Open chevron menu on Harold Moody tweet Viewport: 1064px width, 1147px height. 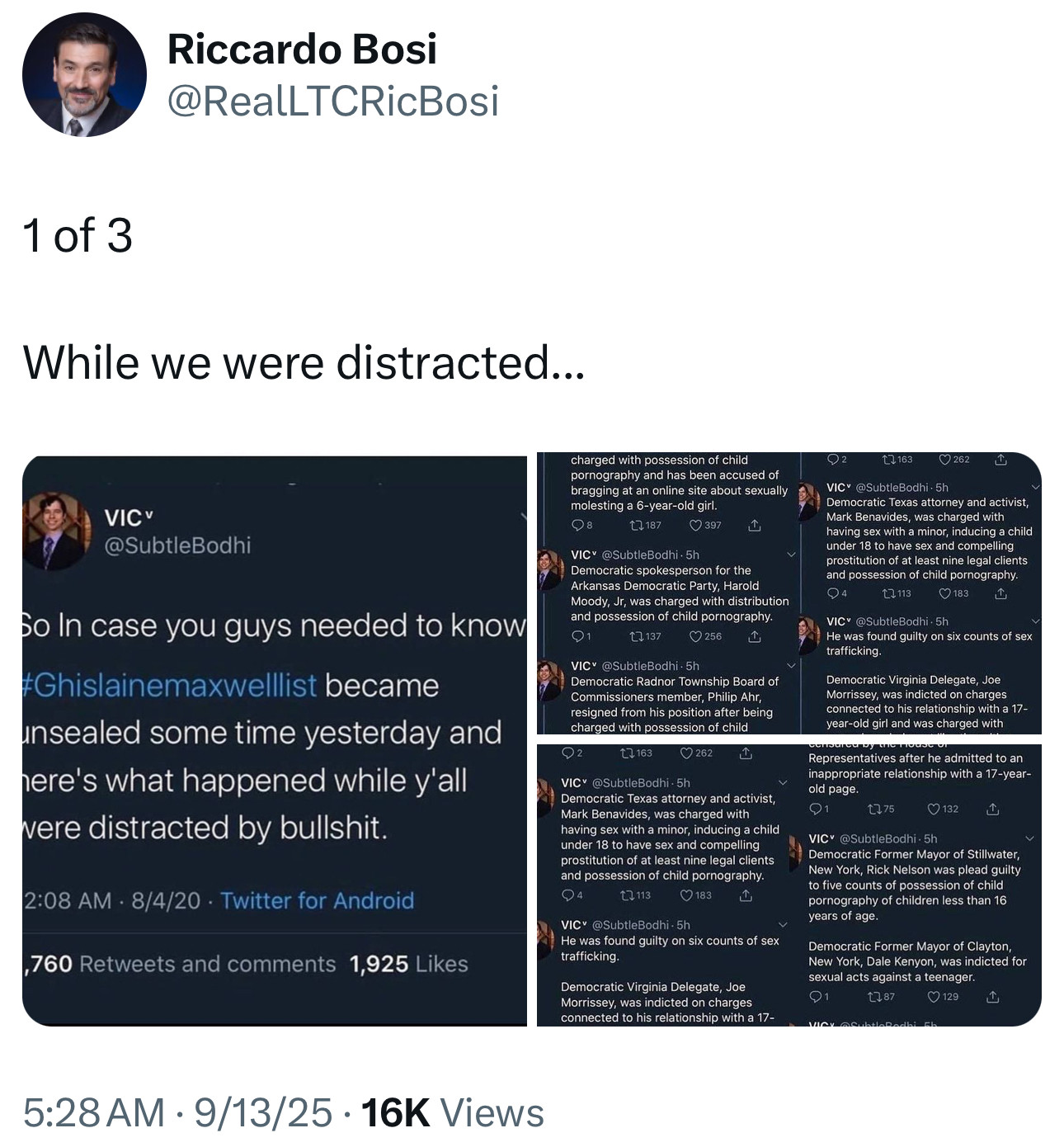(x=791, y=555)
